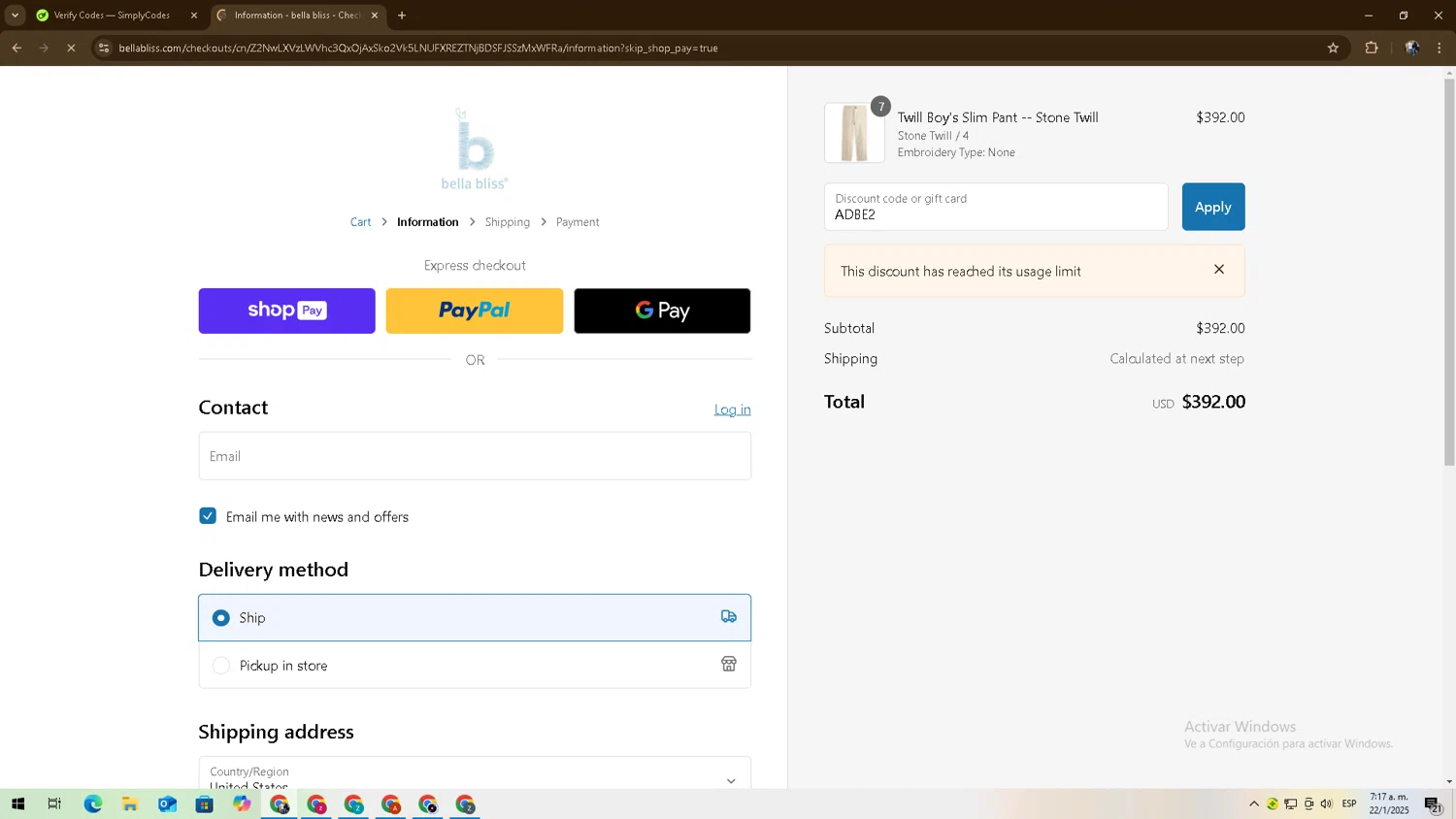Screen dimensions: 1456x819
Task: Click the address bar URL
Action: pyautogui.click(x=418, y=48)
